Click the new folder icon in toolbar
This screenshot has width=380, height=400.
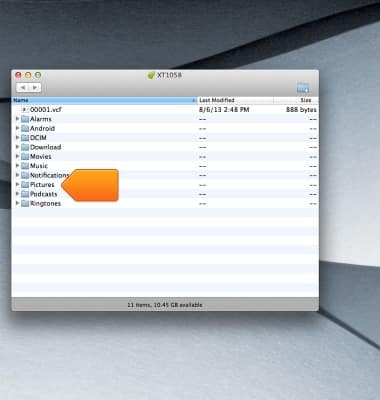click(x=303, y=88)
